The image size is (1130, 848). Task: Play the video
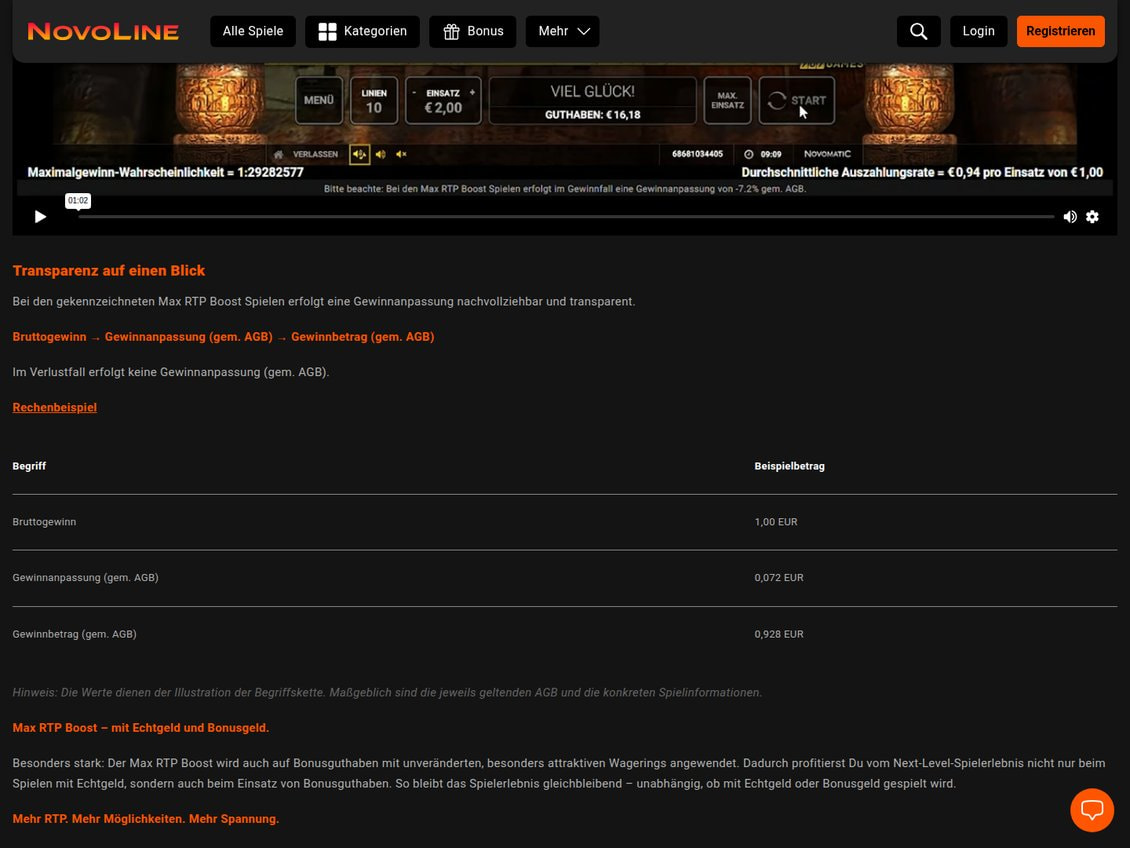tap(40, 217)
